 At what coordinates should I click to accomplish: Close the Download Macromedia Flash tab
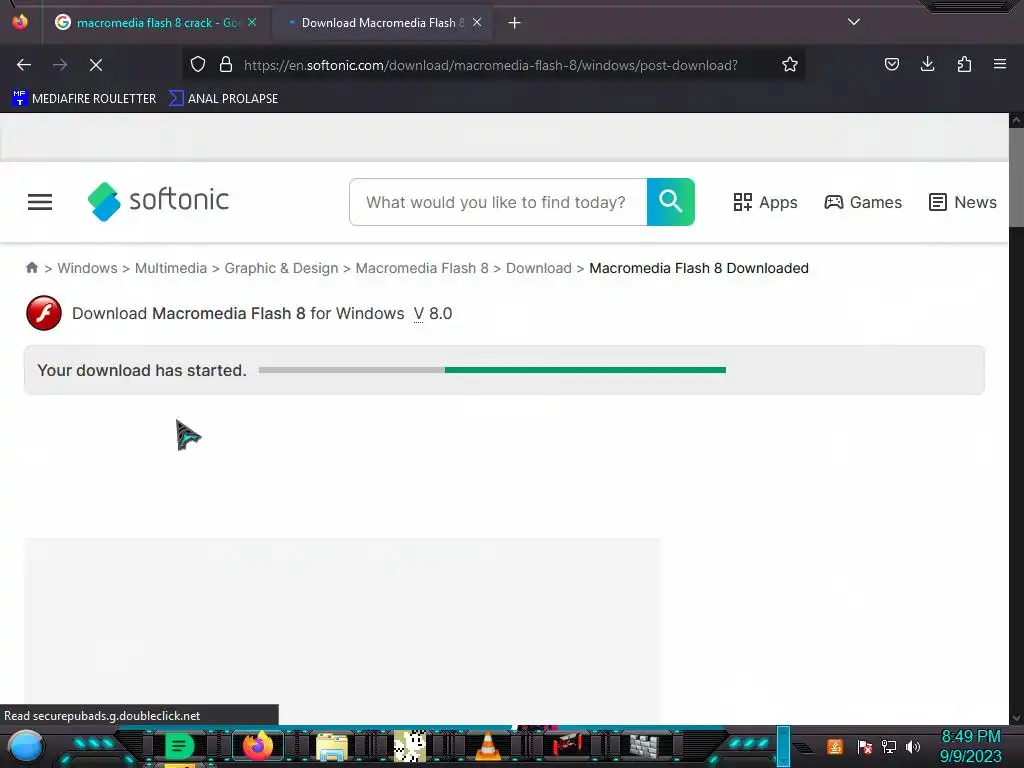pos(477,23)
